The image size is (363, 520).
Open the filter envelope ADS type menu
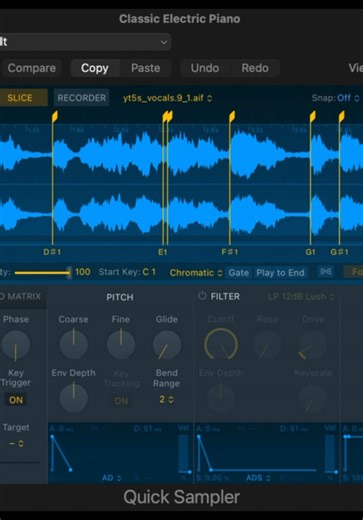pyautogui.click(x=258, y=478)
